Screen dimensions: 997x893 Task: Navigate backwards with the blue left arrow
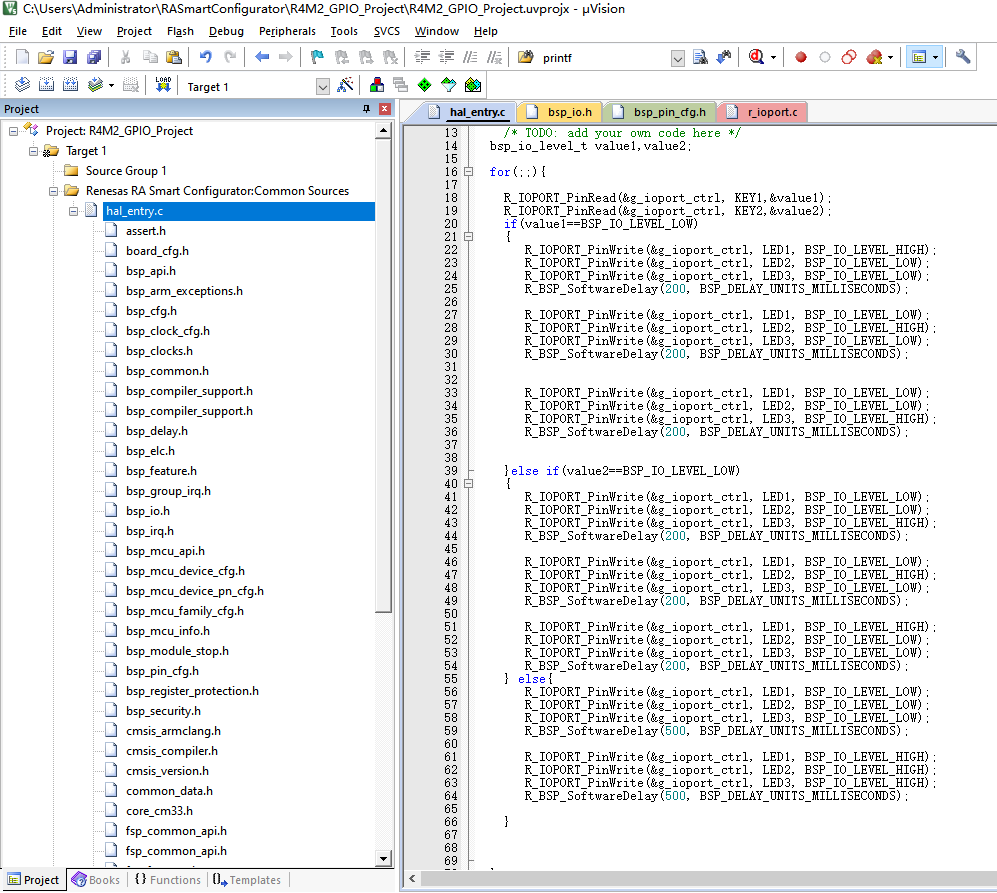262,57
